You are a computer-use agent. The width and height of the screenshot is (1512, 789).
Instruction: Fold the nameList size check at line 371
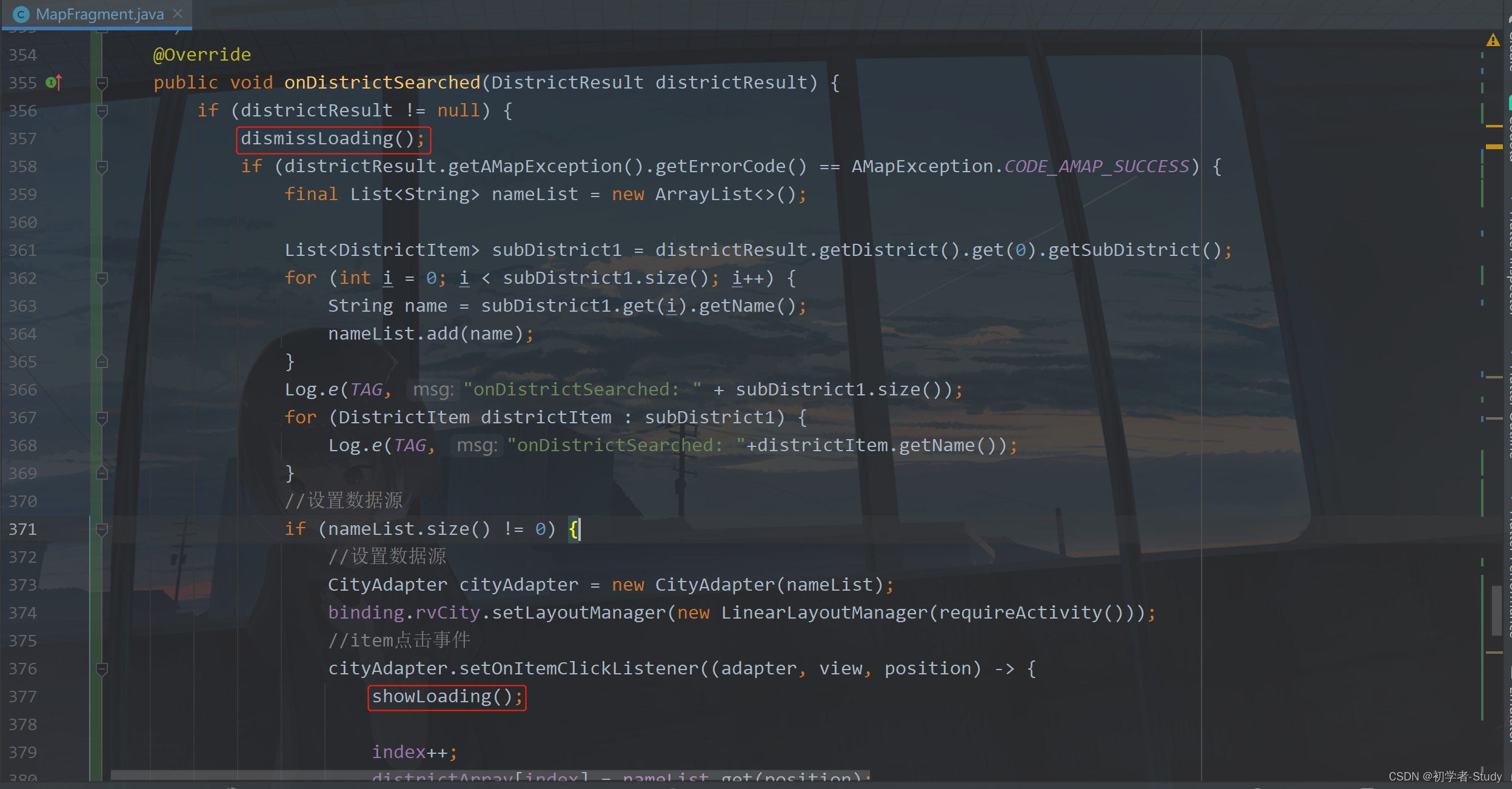pos(102,529)
